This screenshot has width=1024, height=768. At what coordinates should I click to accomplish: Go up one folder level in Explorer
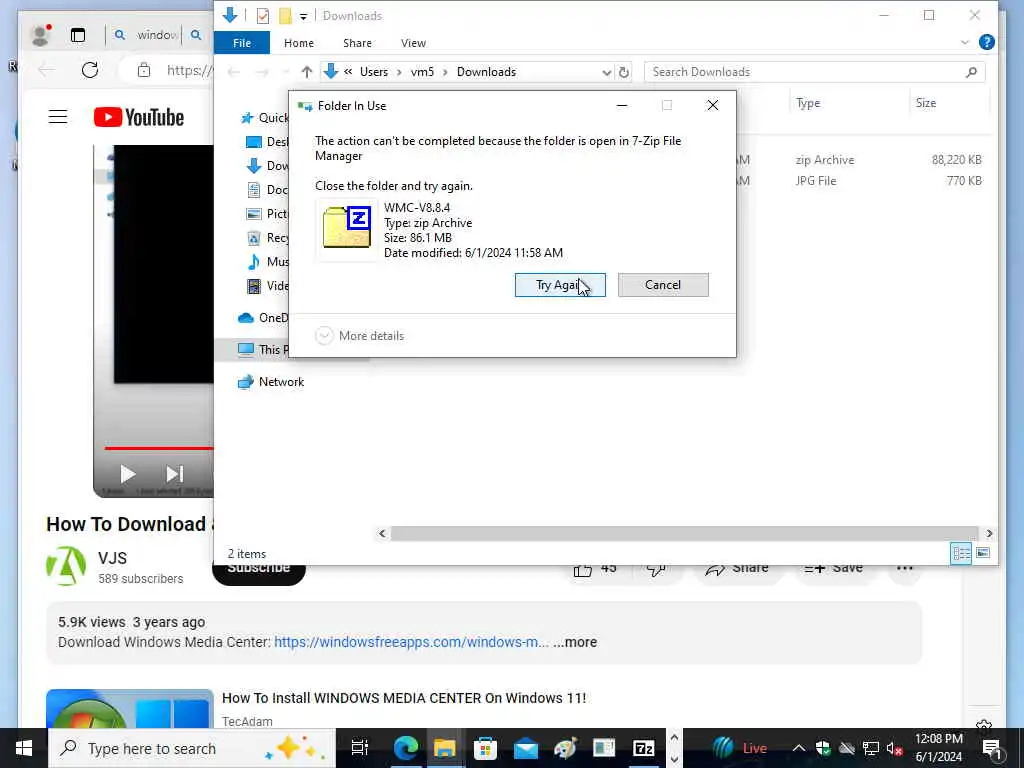(x=306, y=72)
